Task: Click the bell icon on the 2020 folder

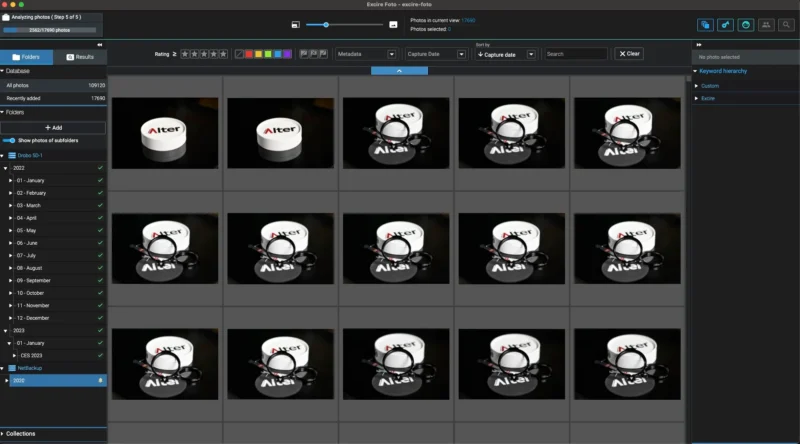Action: click(100, 381)
